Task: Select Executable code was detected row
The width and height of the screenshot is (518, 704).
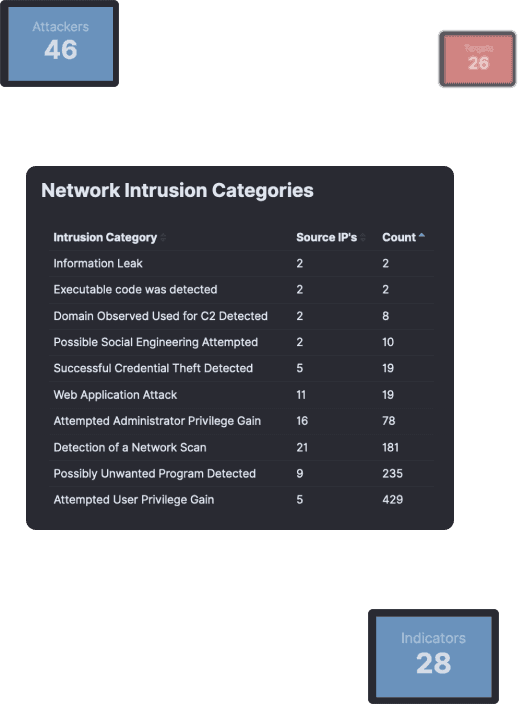Action: pos(241,290)
